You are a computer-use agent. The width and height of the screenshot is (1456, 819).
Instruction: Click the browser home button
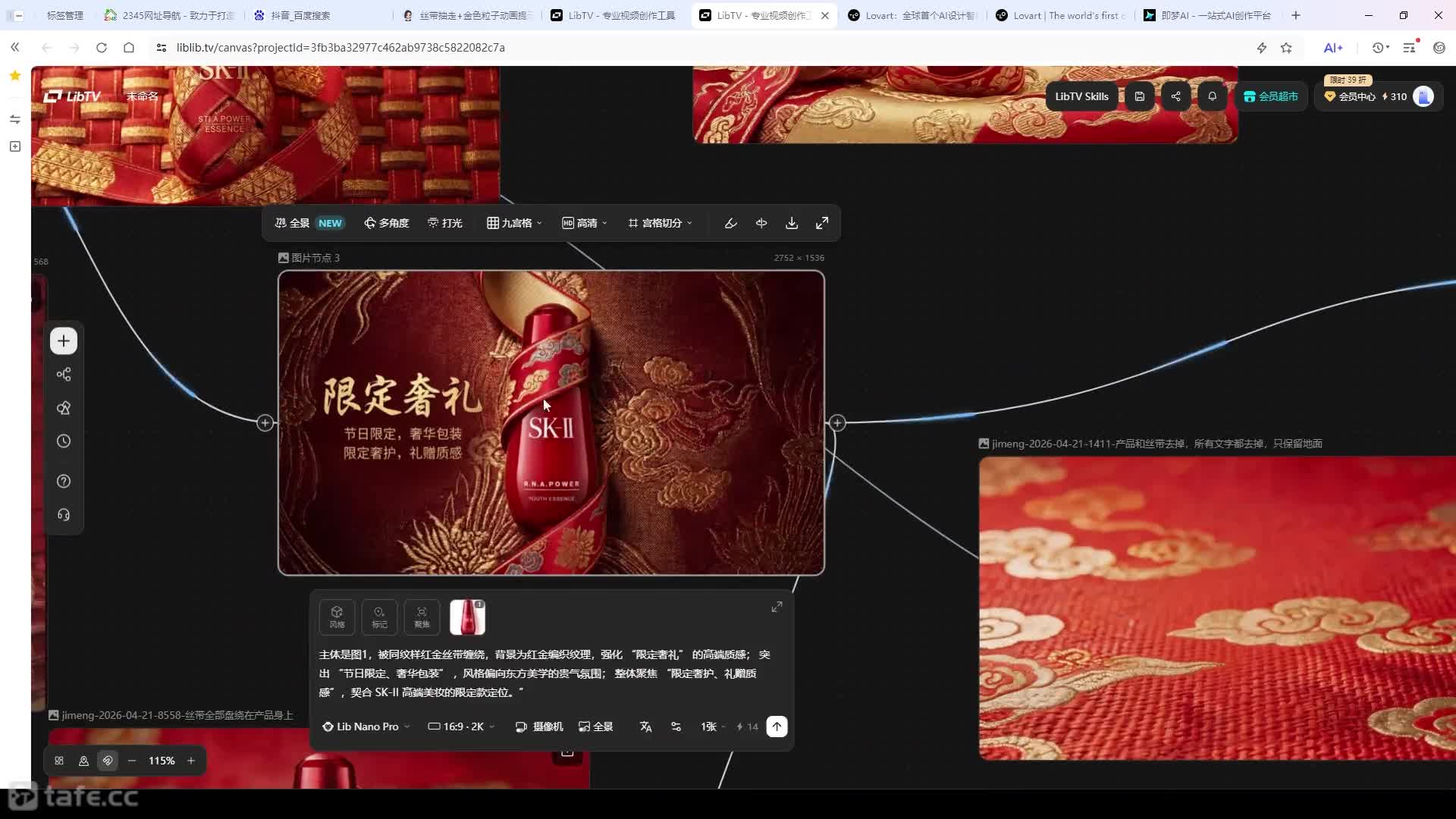(129, 48)
